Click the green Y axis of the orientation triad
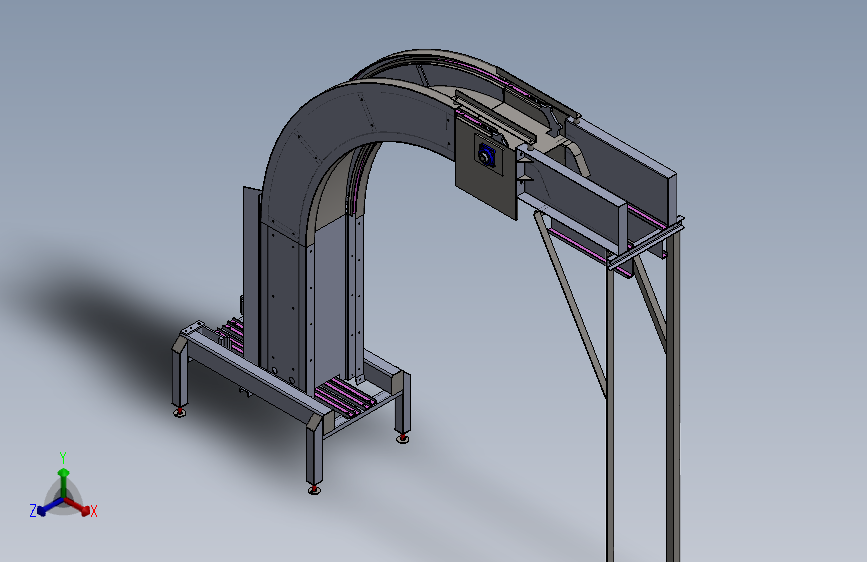 pyautogui.click(x=64, y=482)
